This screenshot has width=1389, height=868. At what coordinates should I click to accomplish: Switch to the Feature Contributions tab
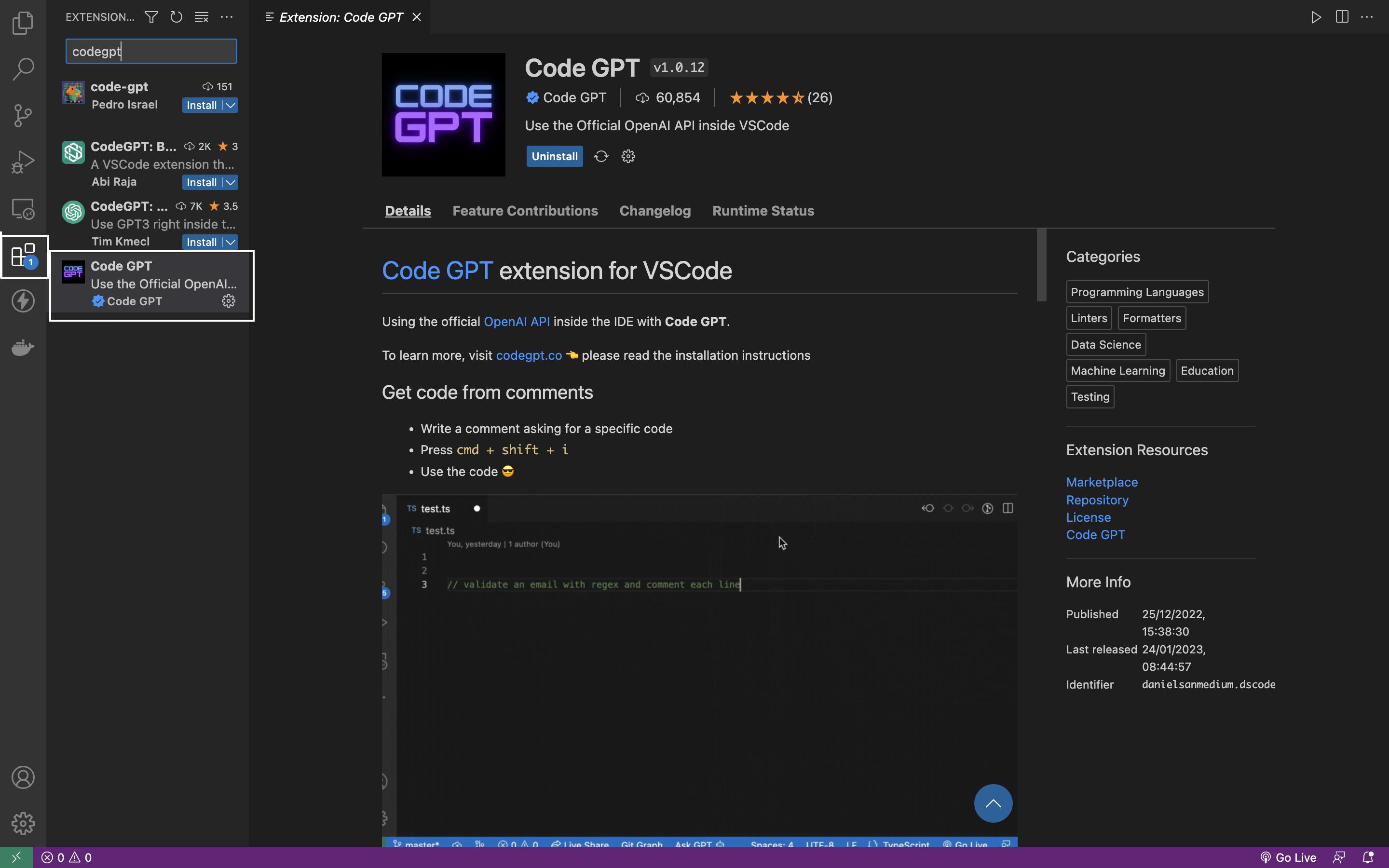525,211
